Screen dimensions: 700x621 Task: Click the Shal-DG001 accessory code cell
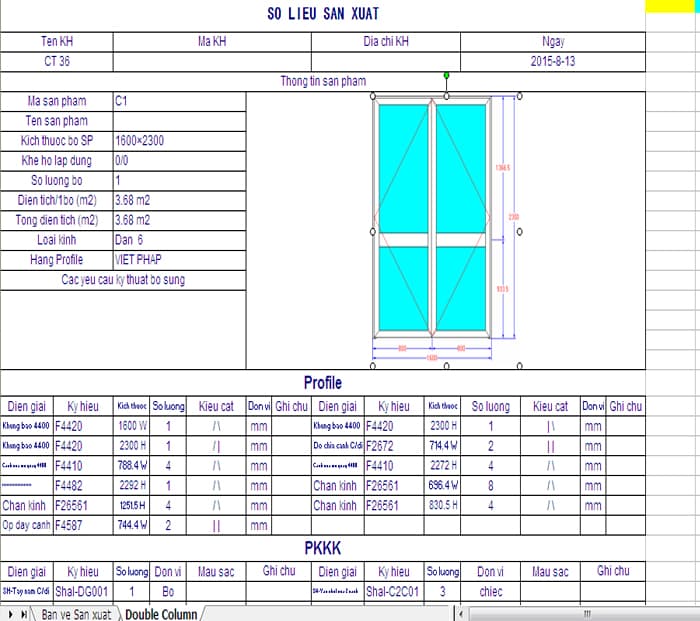coord(82,592)
